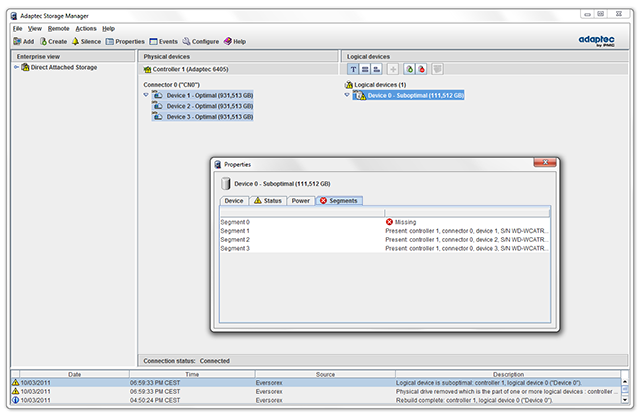Switch to the Status tab in Properties

pyautogui.click(x=268, y=201)
